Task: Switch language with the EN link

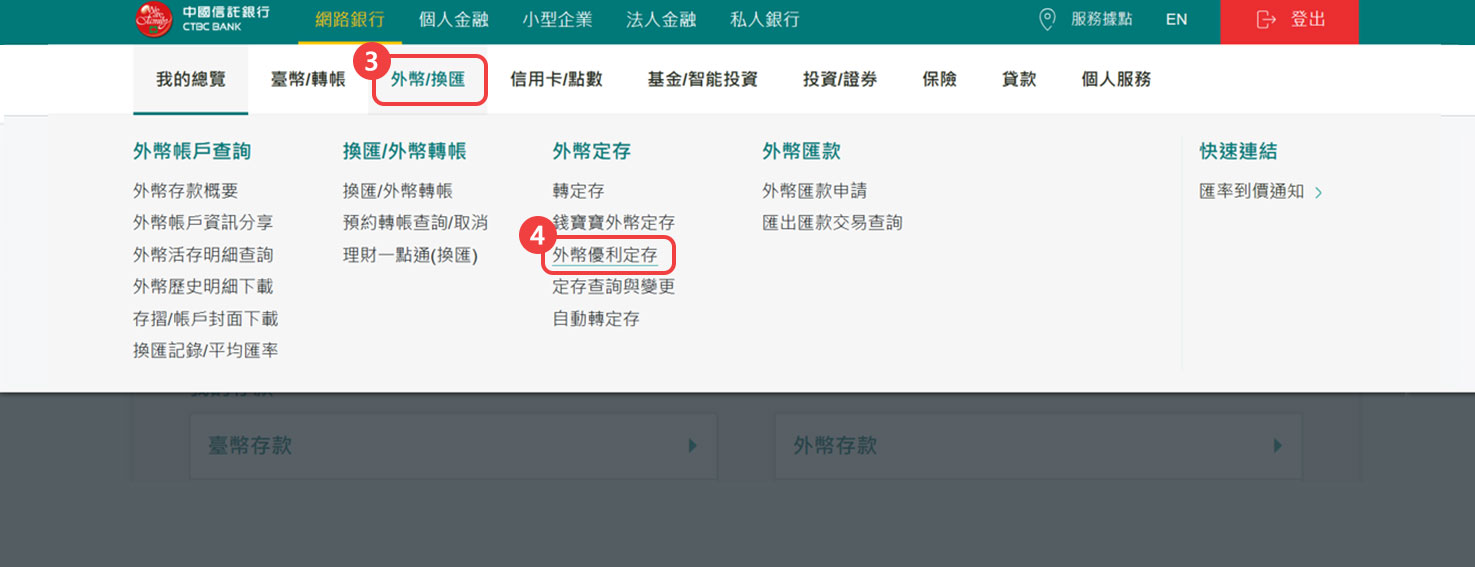Action: tap(1176, 19)
